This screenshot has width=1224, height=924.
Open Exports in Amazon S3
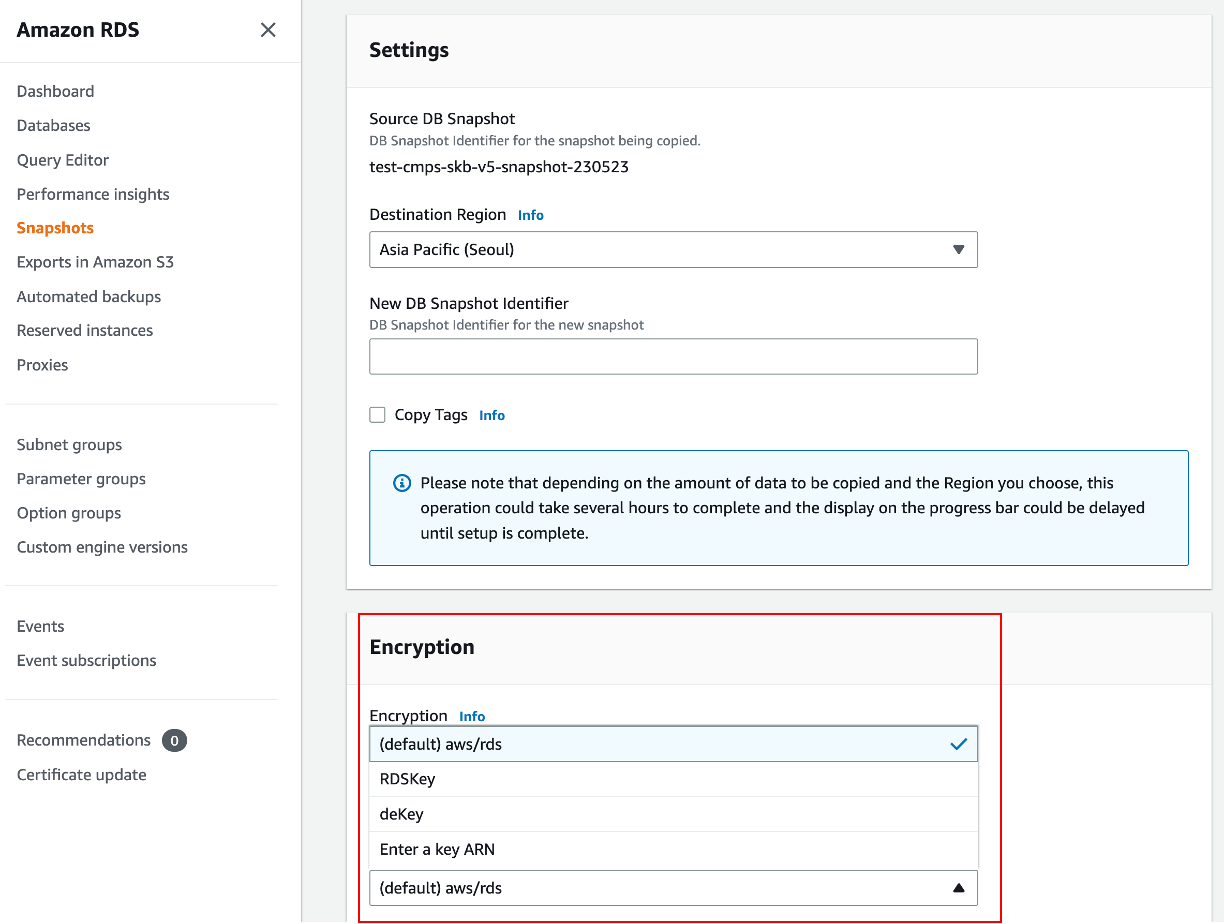coord(95,262)
